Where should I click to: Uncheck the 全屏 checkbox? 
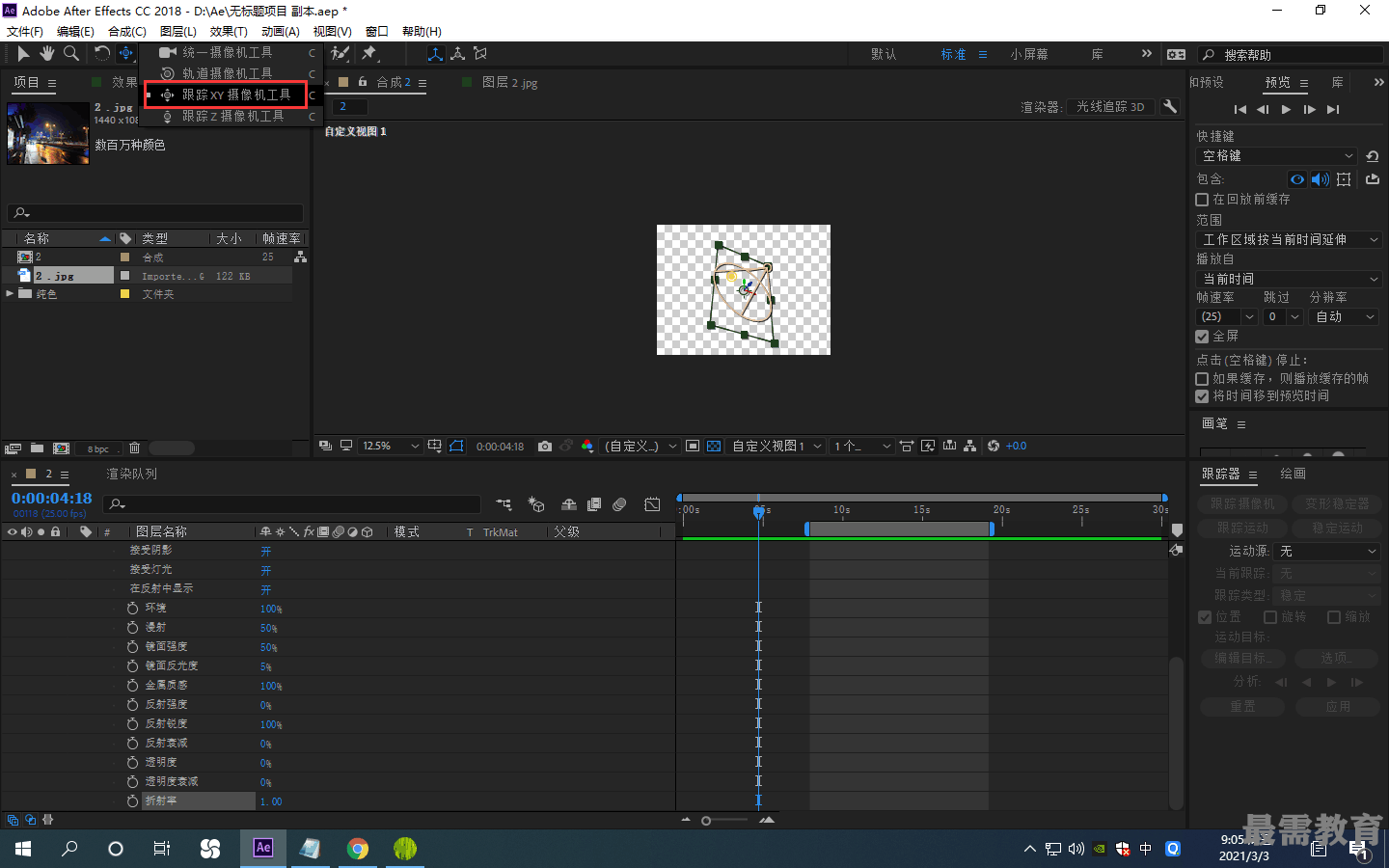point(1202,337)
